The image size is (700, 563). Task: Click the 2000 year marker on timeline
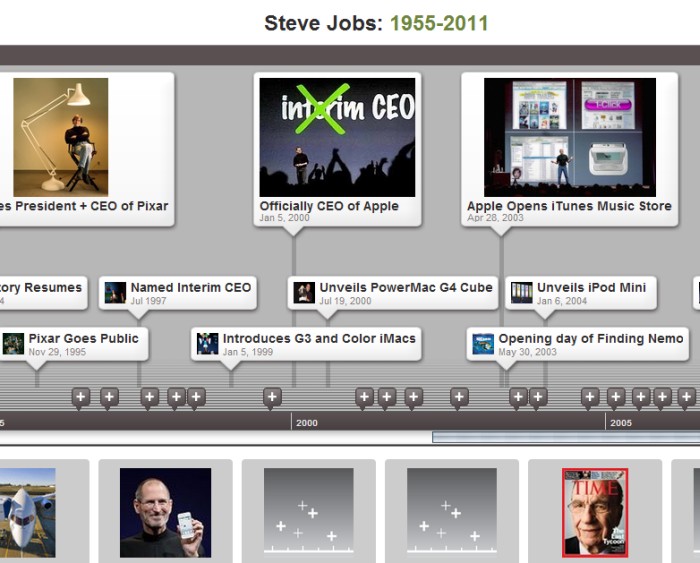point(307,423)
